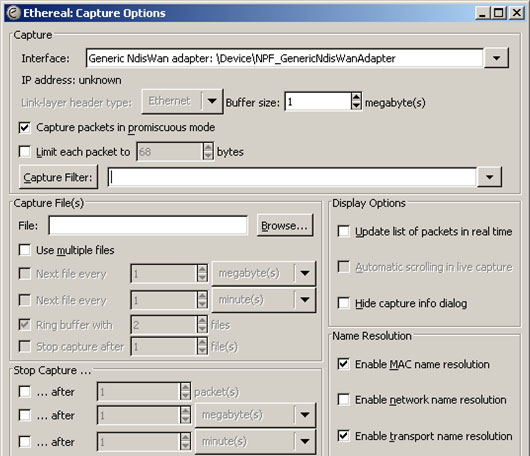Image resolution: width=530 pixels, height=456 pixels.
Task: Open the Next file megabyte(s) unit dropdown
Action: pyautogui.click(x=264, y=273)
